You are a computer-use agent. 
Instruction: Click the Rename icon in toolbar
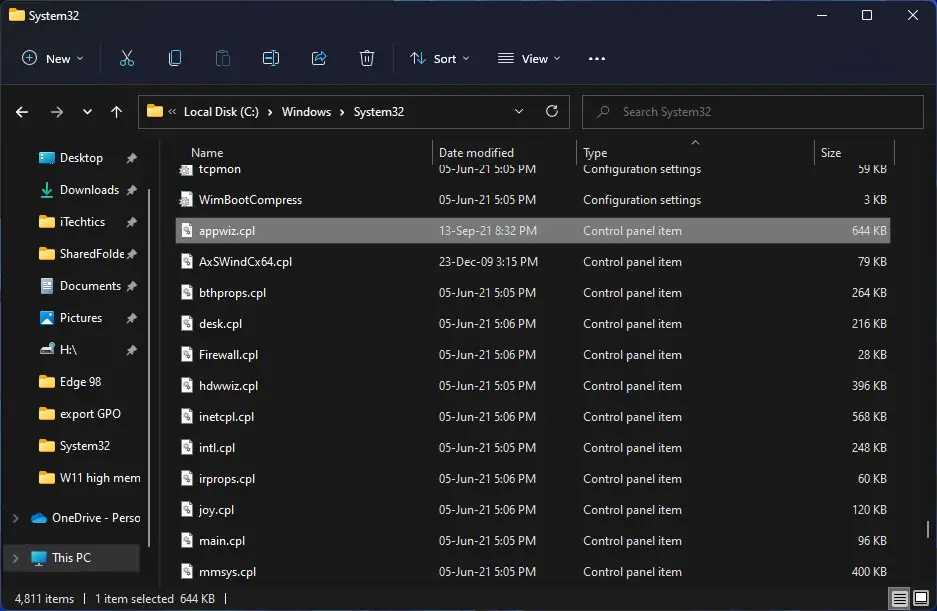(x=271, y=59)
